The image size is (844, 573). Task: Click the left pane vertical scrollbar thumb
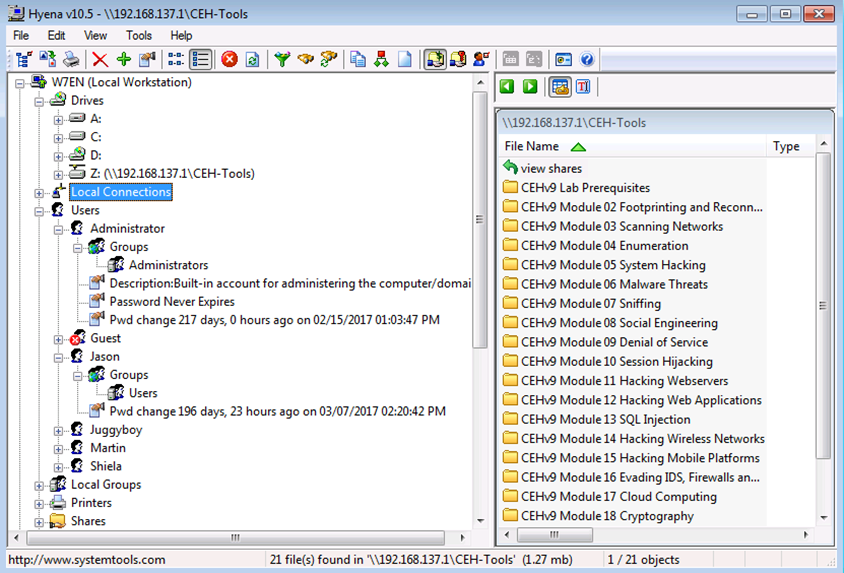click(x=480, y=220)
